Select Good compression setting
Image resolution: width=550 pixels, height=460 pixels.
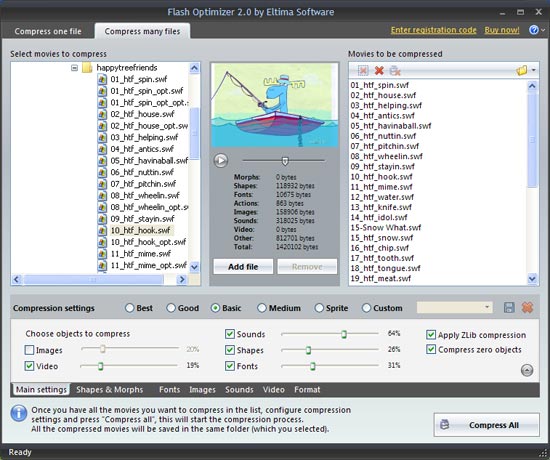click(171, 308)
